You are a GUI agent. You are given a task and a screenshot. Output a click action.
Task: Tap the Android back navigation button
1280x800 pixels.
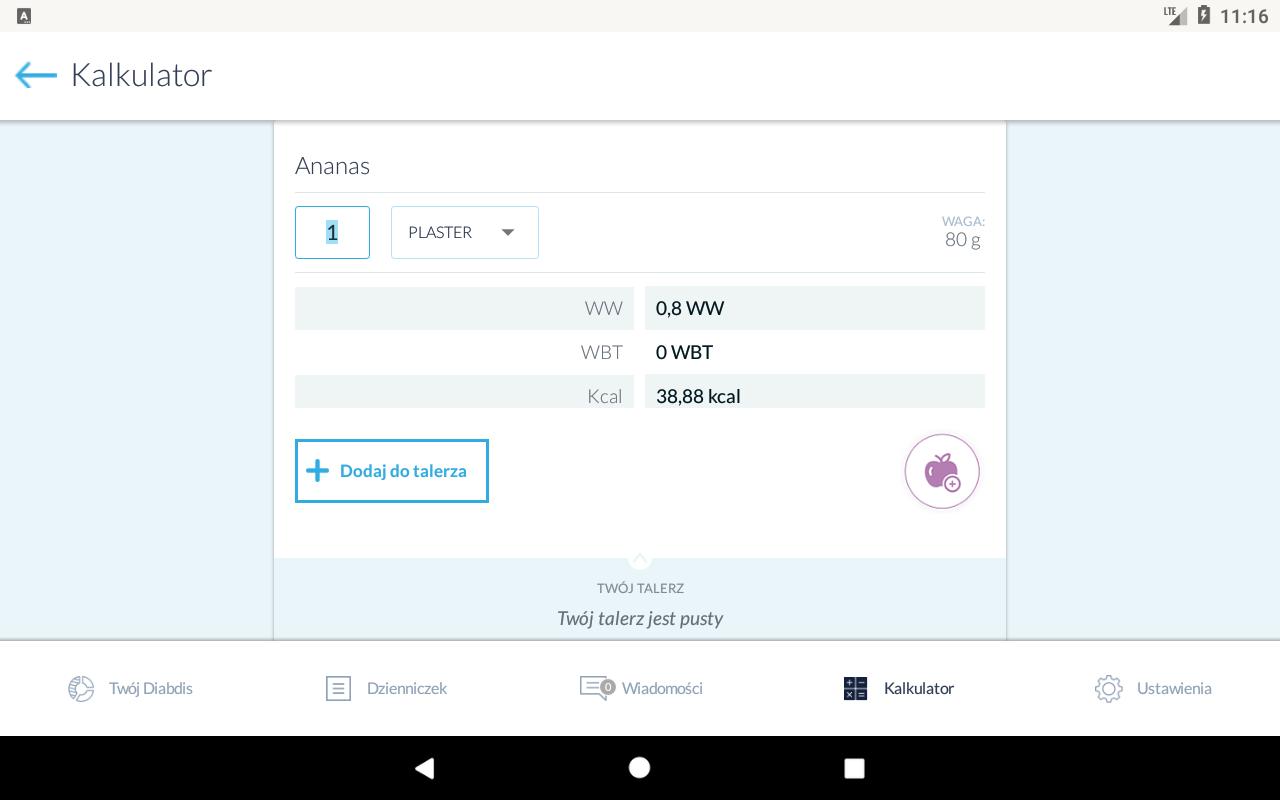pos(425,768)
